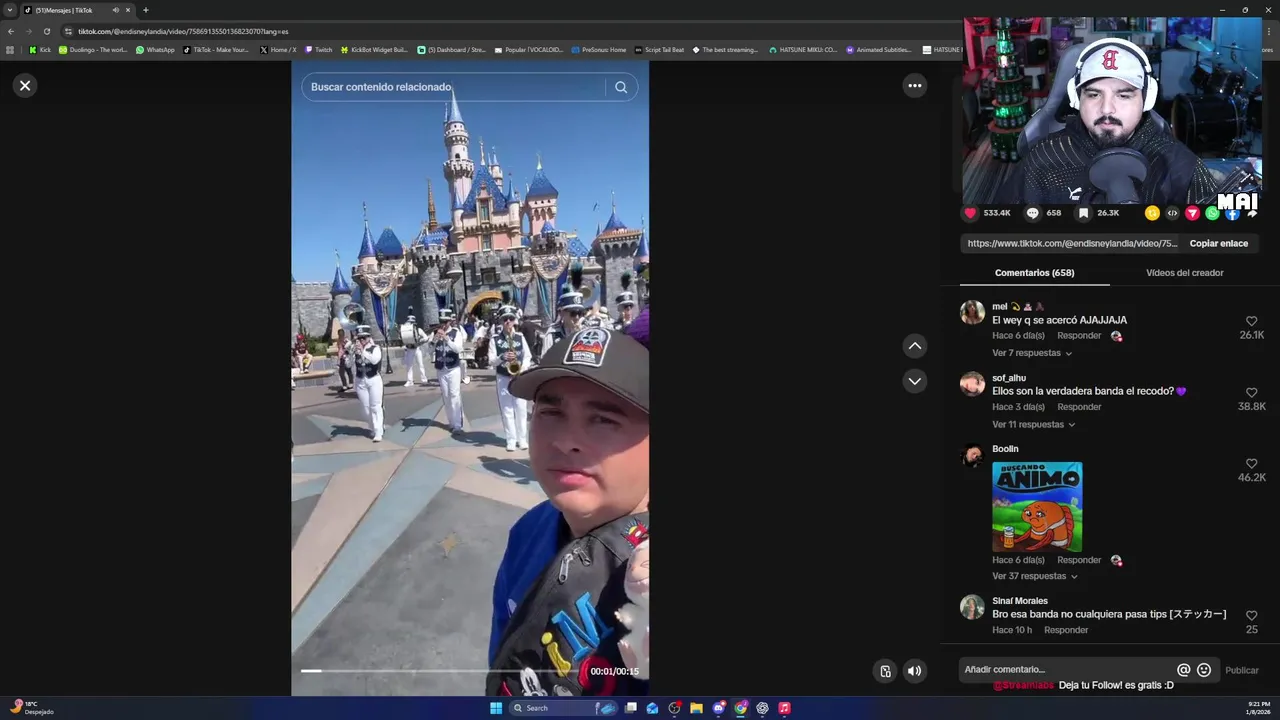
Task: Expand Ver 11 respuestas under sof_alhu's comment
Action: 1033,425
